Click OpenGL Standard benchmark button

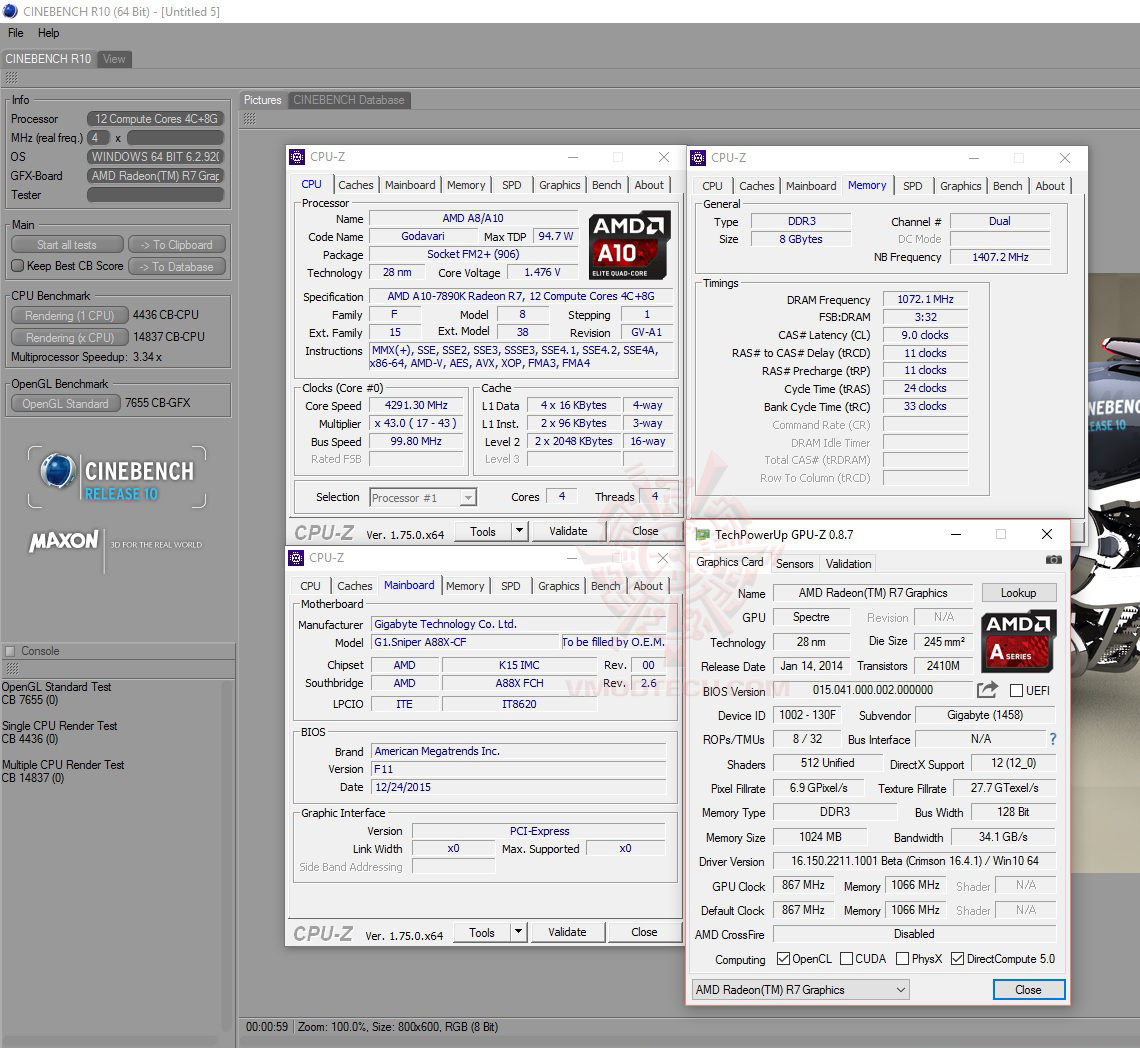point(65,403)
